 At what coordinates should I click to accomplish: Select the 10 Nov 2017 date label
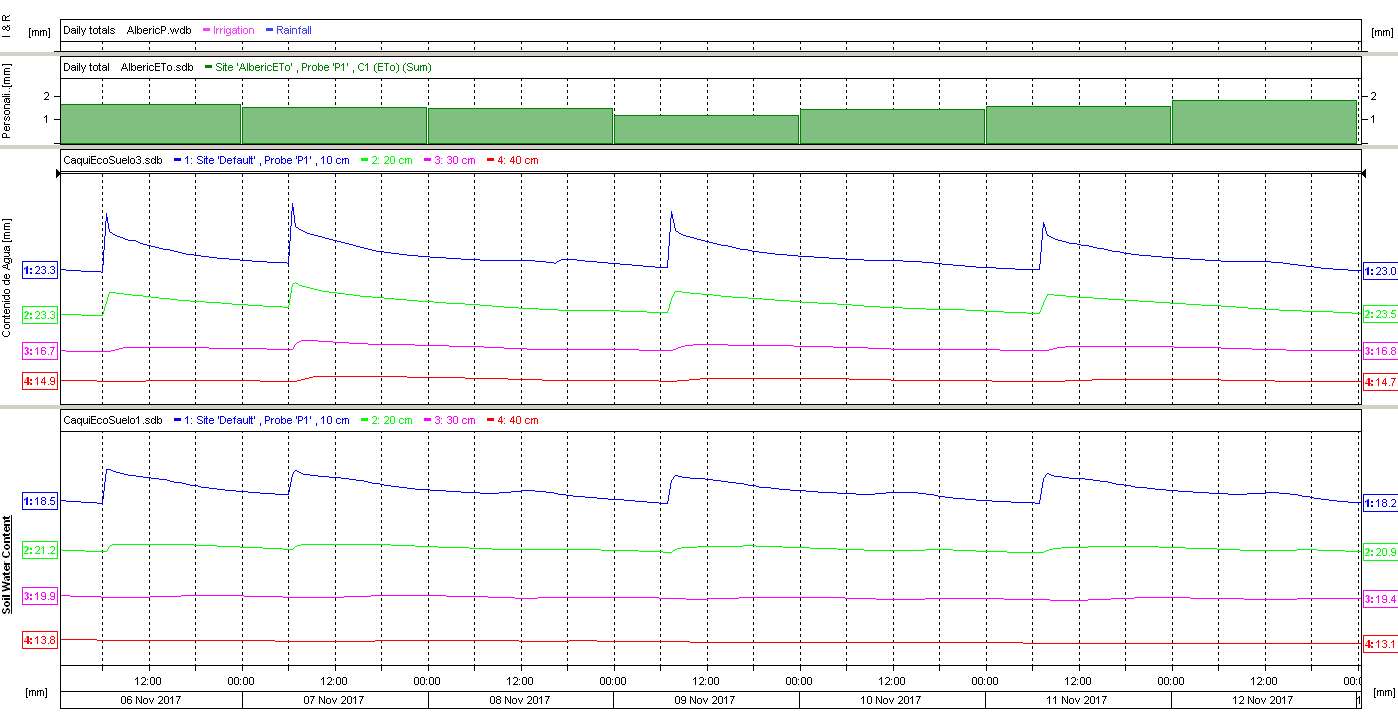pos(892,700)
